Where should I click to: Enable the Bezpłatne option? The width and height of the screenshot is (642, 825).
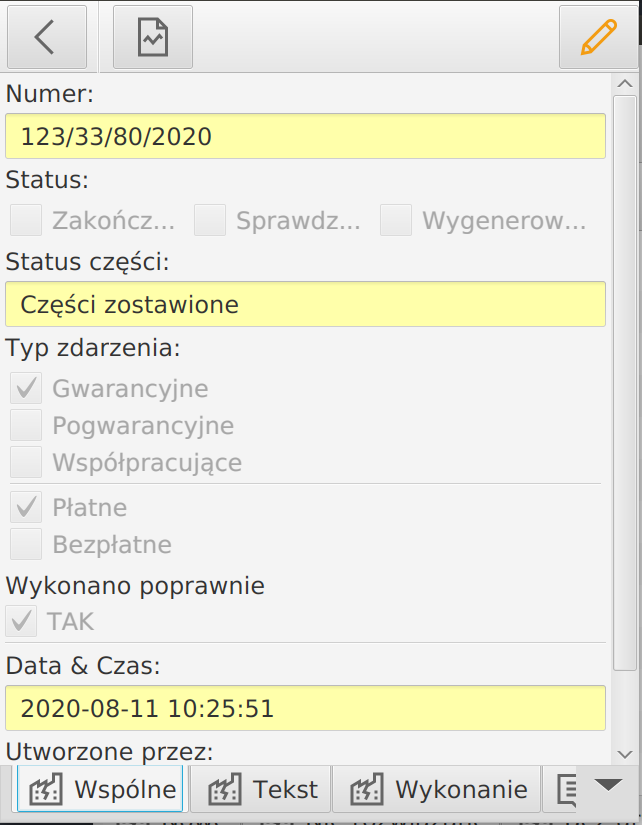pos(24,544)
